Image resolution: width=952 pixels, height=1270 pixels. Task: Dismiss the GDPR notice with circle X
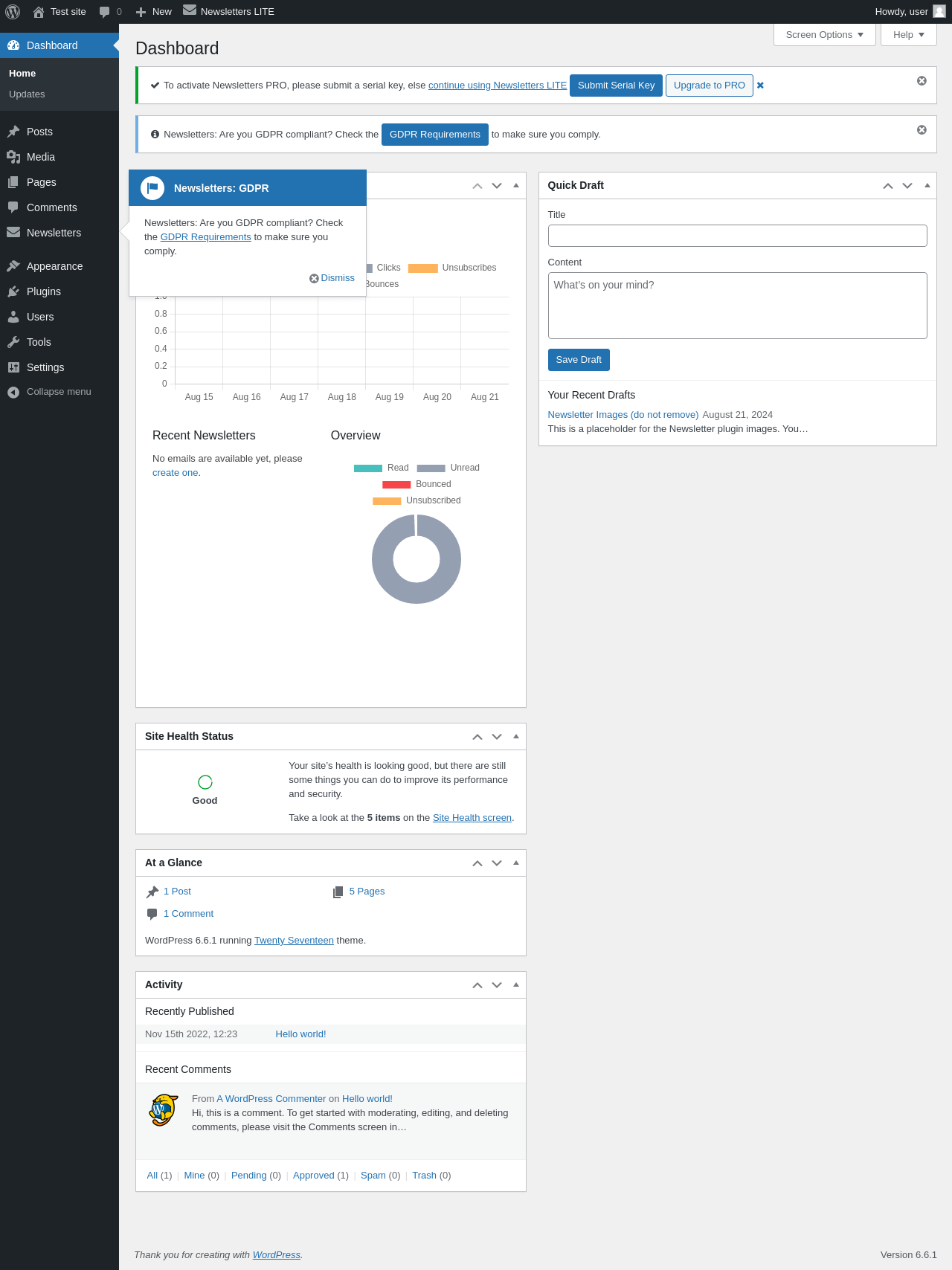coord(922,129)
